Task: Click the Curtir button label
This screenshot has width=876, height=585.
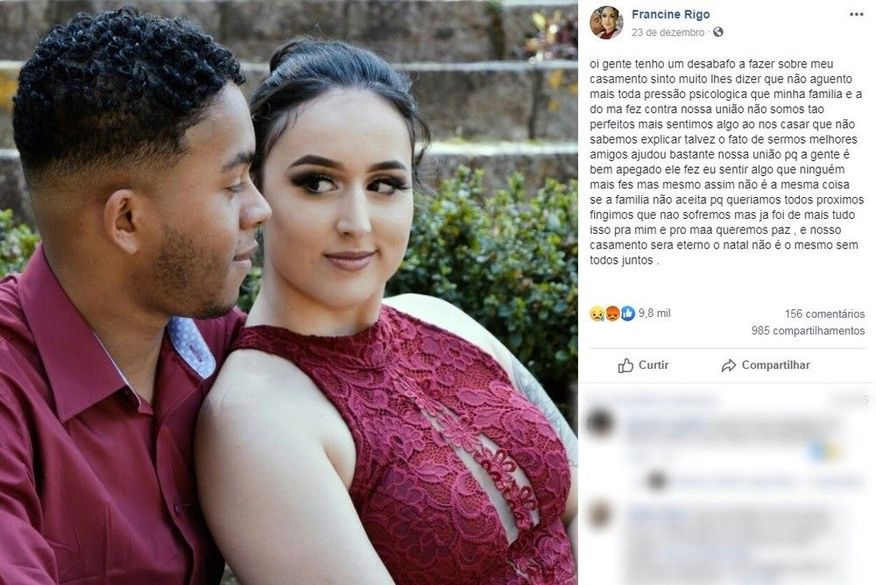Action: pos(653,365)
